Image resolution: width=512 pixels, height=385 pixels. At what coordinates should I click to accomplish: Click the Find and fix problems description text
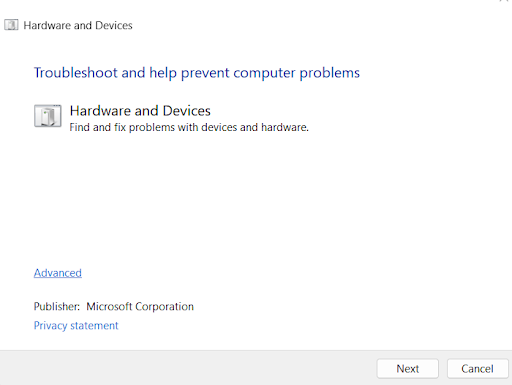(x=189, y=127)
